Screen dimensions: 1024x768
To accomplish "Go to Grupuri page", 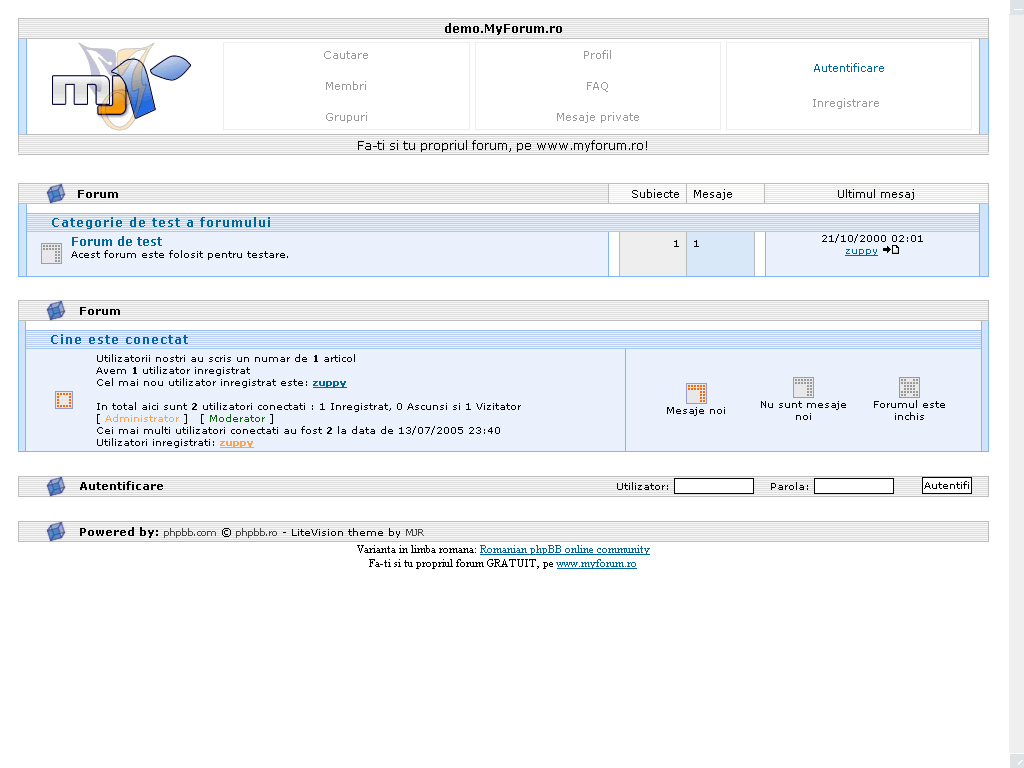I will (346, 117).
